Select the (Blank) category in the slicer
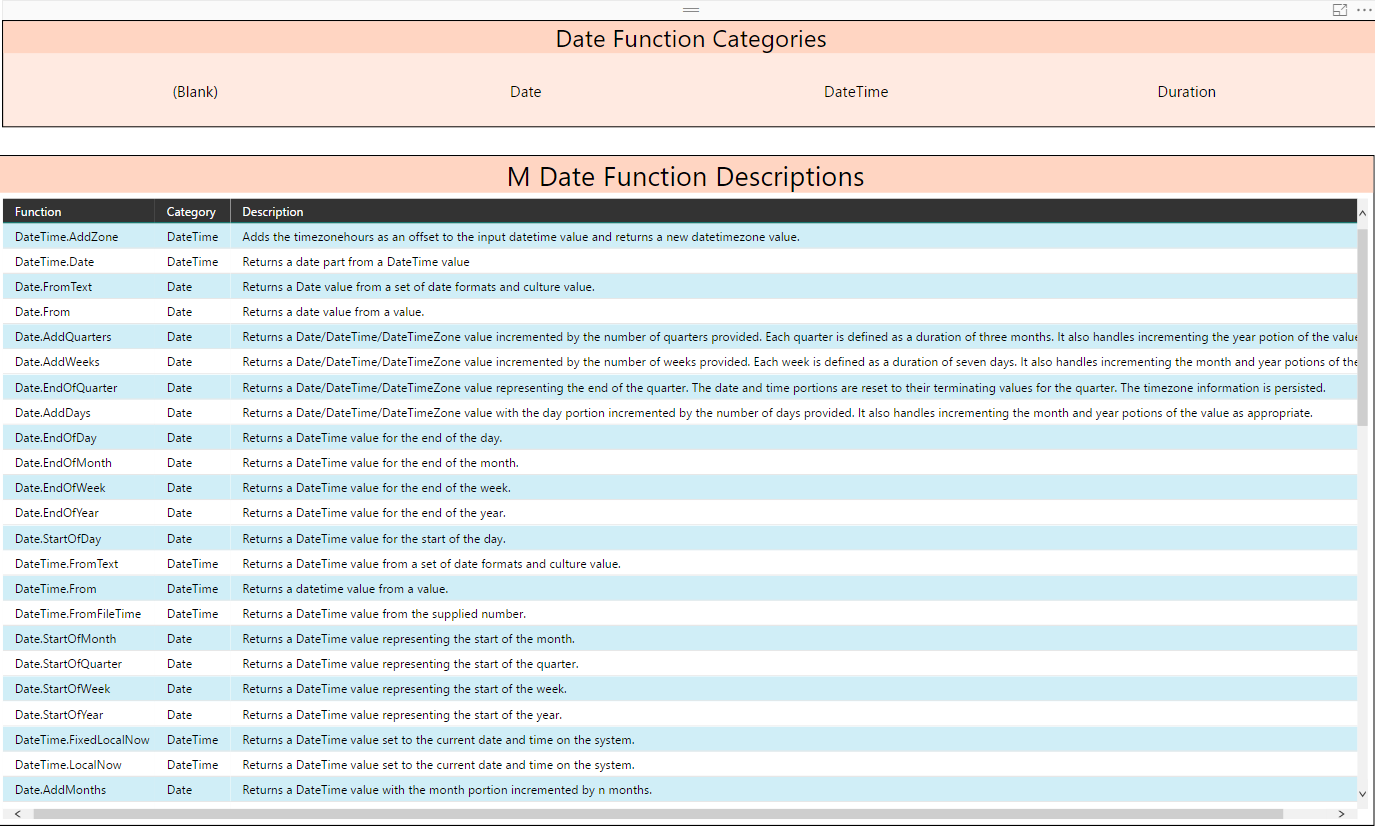Image resolution: width=1375 pixels, height=827 pixels. coord(194,91)
